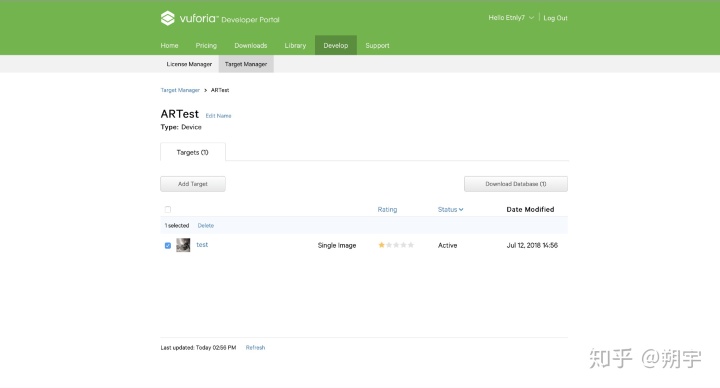Select the Develop tab
Viewport: 720px width, 388px height.
[x=336, y=45]
